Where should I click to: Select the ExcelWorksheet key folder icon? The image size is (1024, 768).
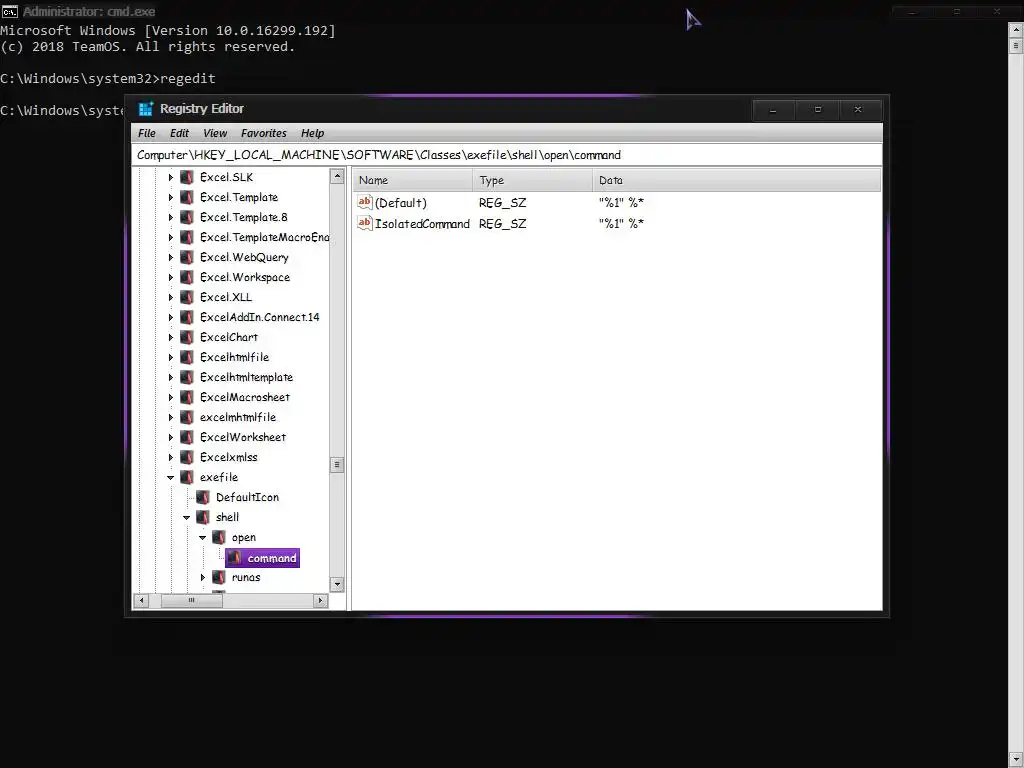click(187, 437)
